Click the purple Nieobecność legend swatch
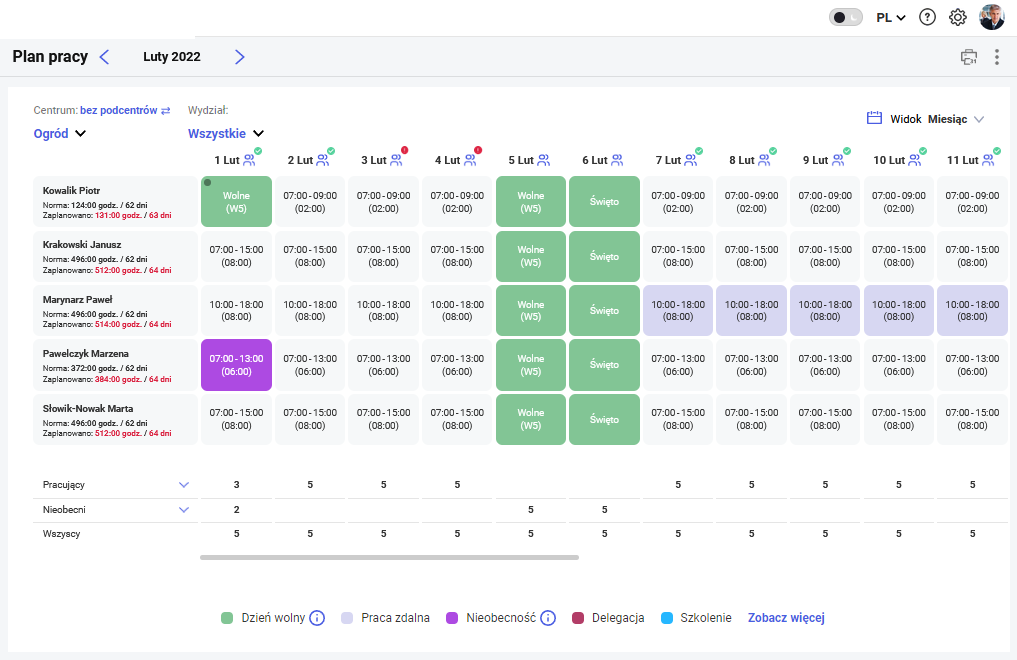1017x660 pixels. click(x=452, y=618)
